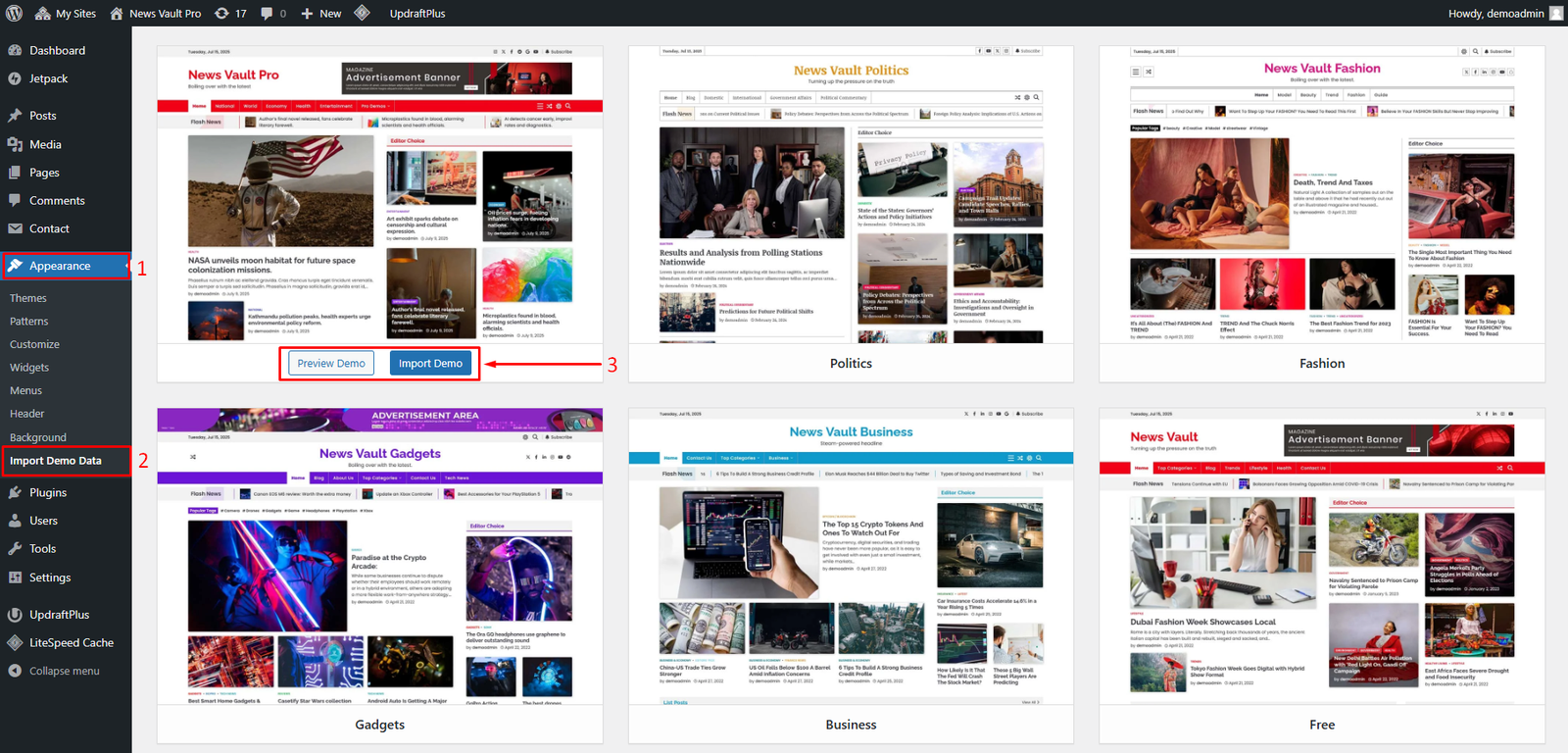
Task: Open Widgets submenu item
Action: (29, 368)
